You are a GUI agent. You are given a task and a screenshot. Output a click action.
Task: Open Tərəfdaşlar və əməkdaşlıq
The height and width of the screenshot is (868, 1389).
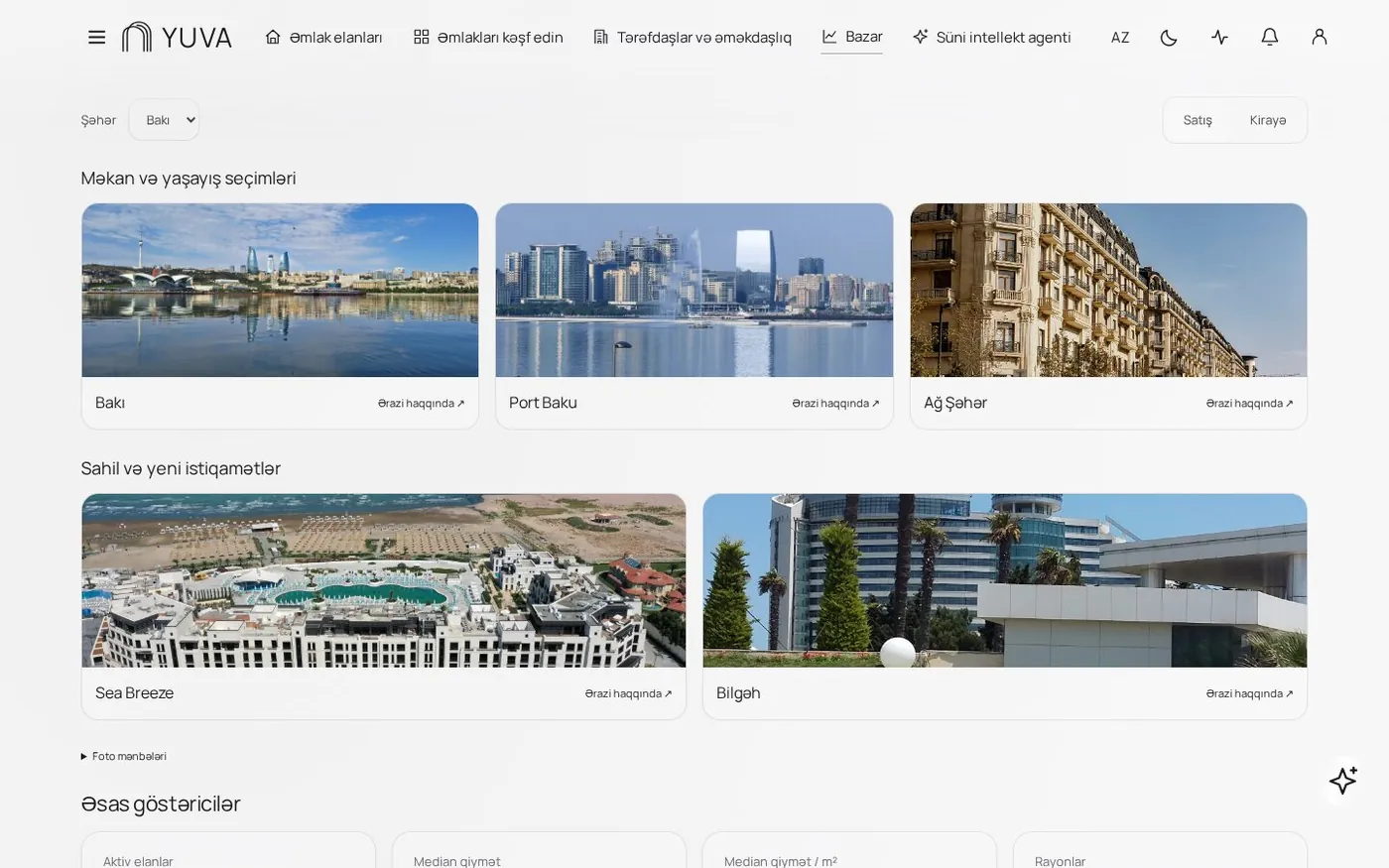click(693, 37)
